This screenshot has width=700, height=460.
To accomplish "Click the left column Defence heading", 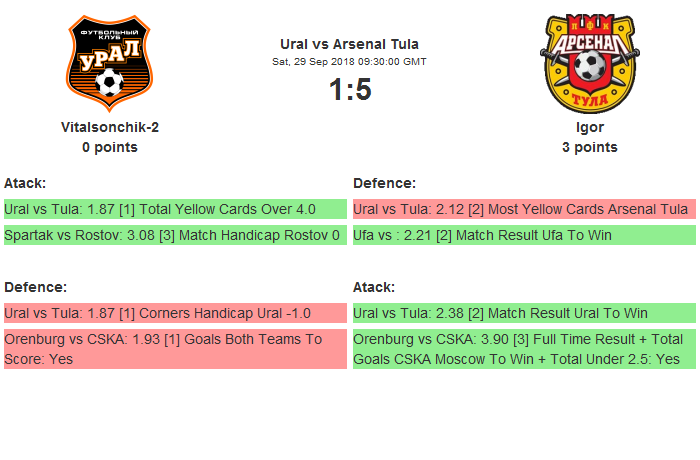I will pyautogui.click(x=35, y=287).
